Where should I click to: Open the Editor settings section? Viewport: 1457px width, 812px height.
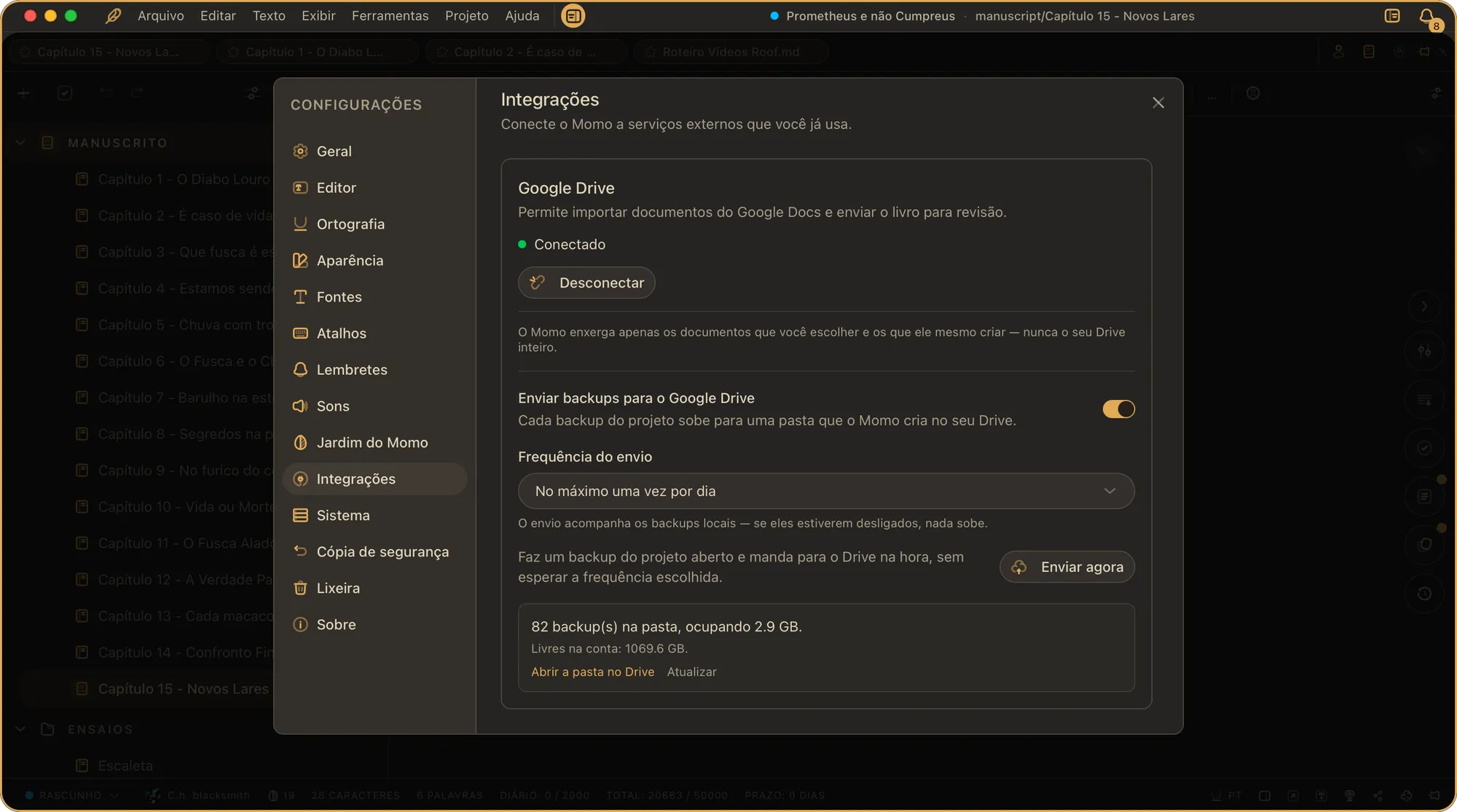coord(374,188)
